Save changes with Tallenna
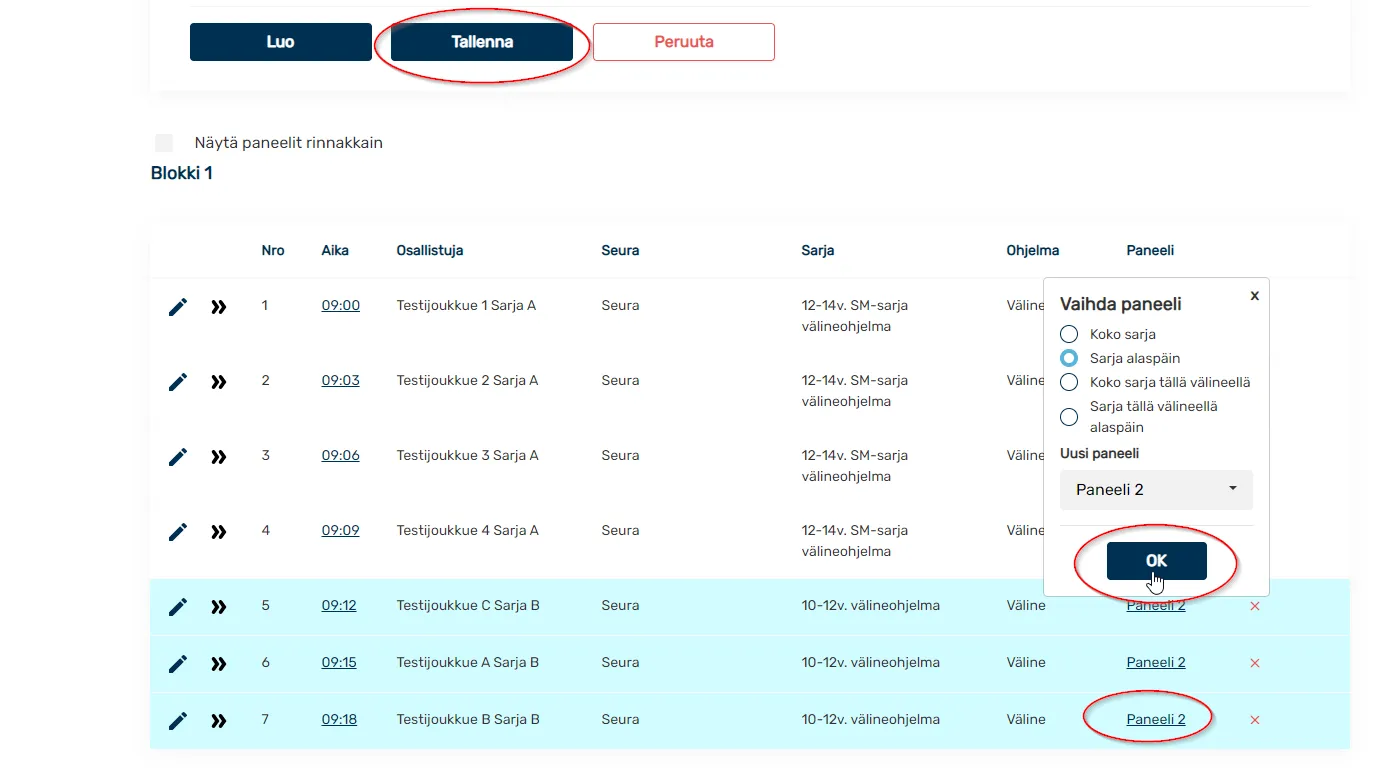Image resolution: width=1379 pixels, height=777 pixels. pos(482,42)
